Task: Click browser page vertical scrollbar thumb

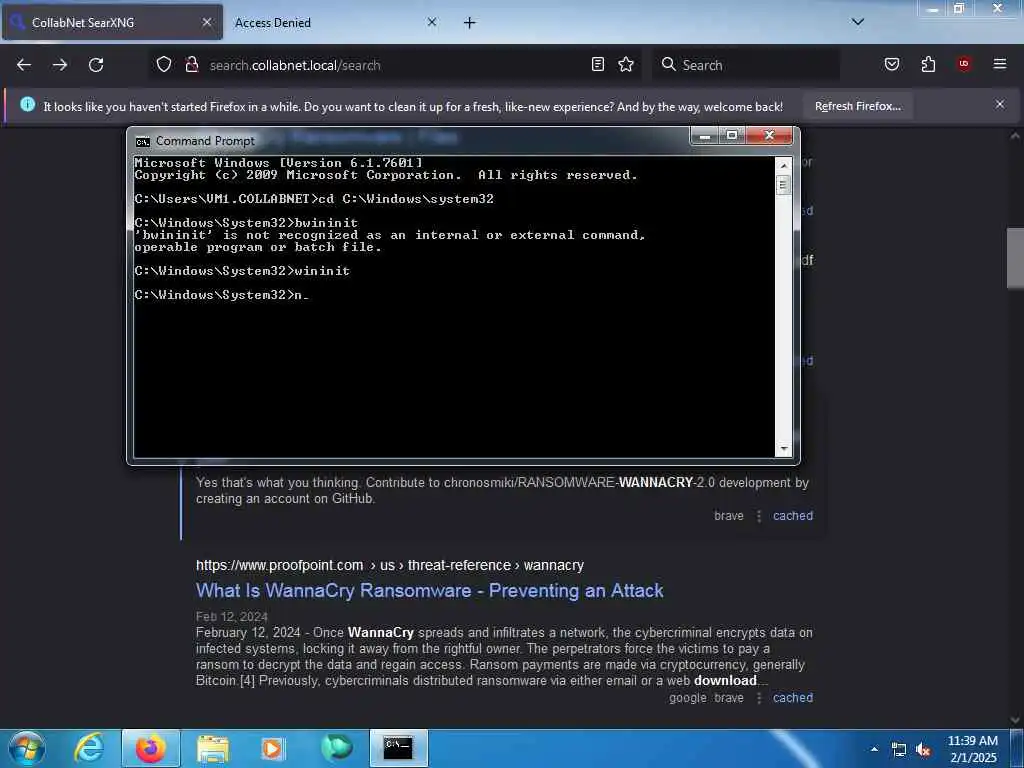Action: coord(1015,257)
